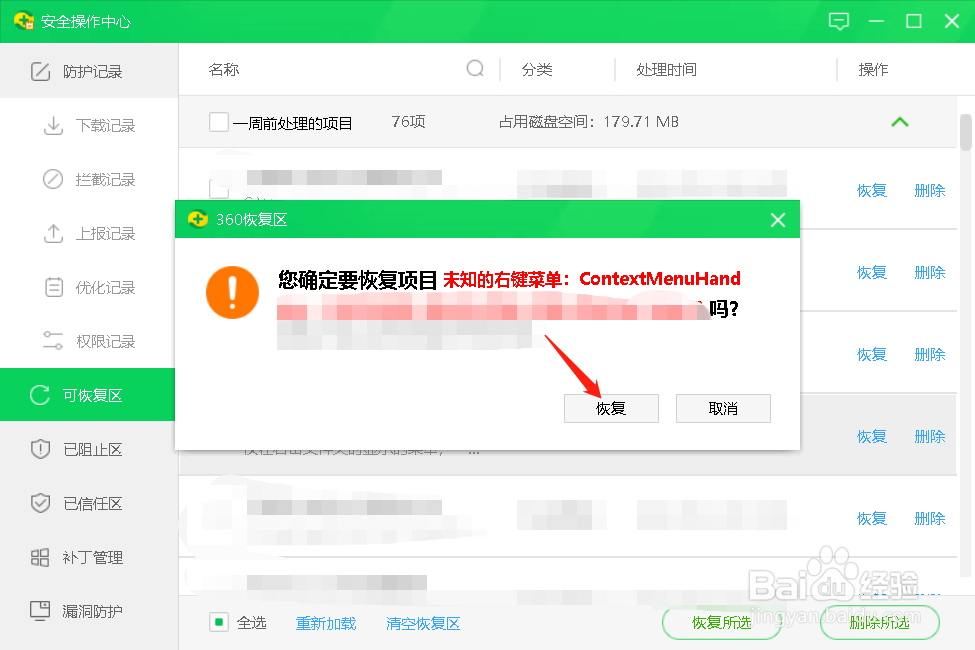Click 恢复 link in the second list row
The image size is (975, 650).
click(x=872, y=272)
